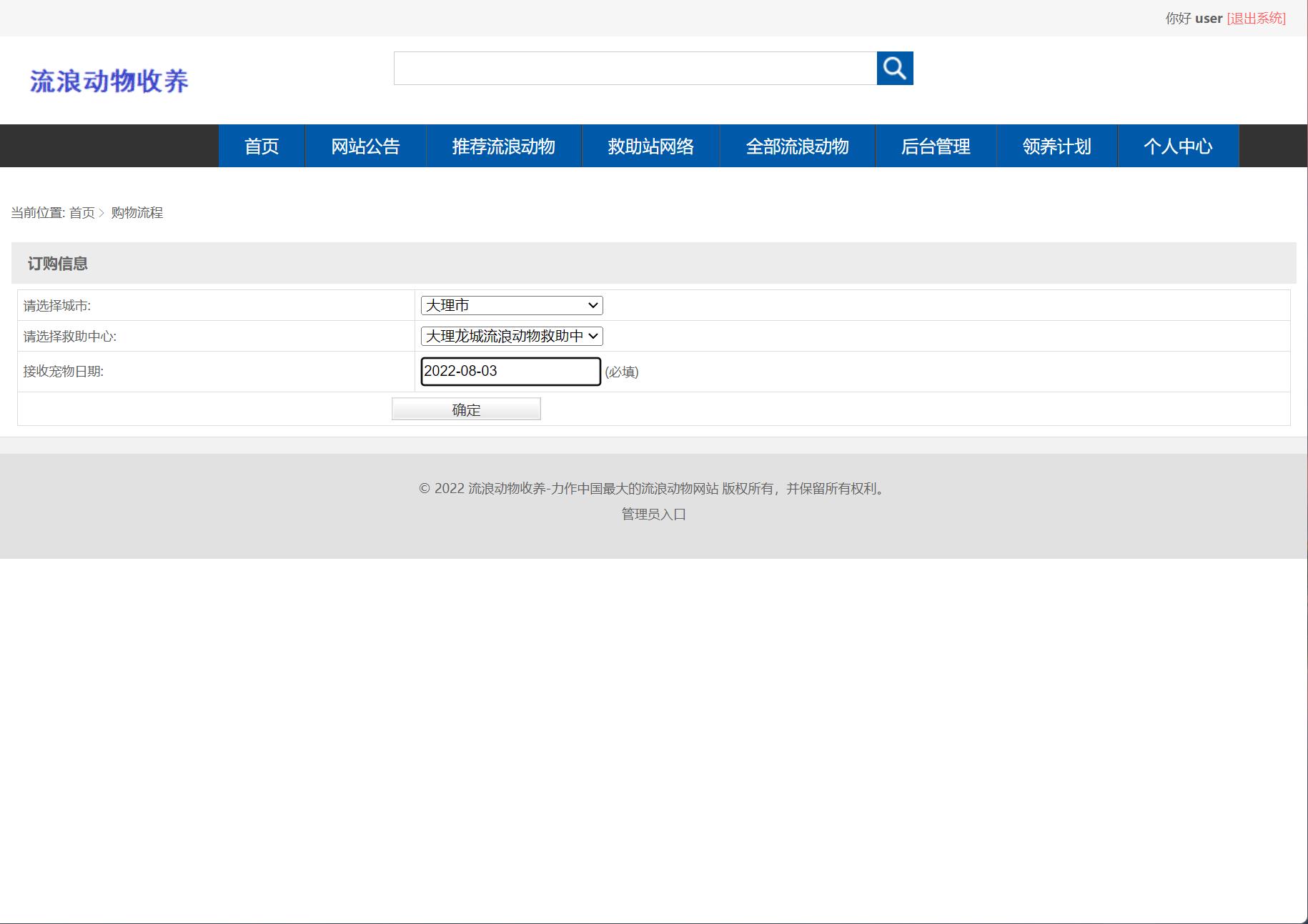Viewport: 1308px width, 924px height.
Task: Navigate to 领养计划 page
Action: point(1056,146)
